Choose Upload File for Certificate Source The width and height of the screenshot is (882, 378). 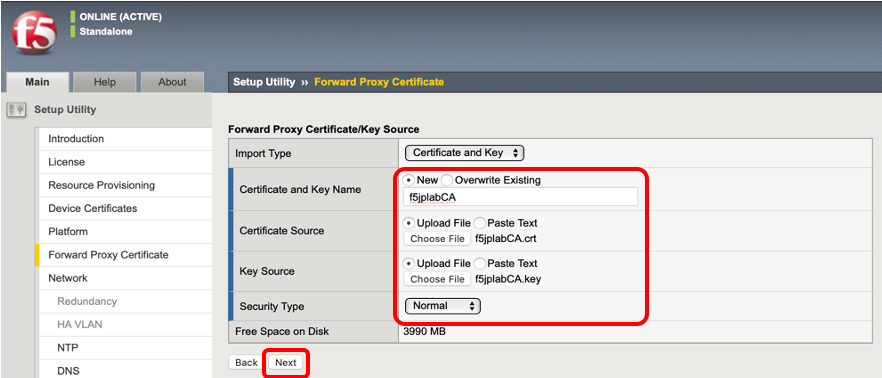[x=410, y=223]
